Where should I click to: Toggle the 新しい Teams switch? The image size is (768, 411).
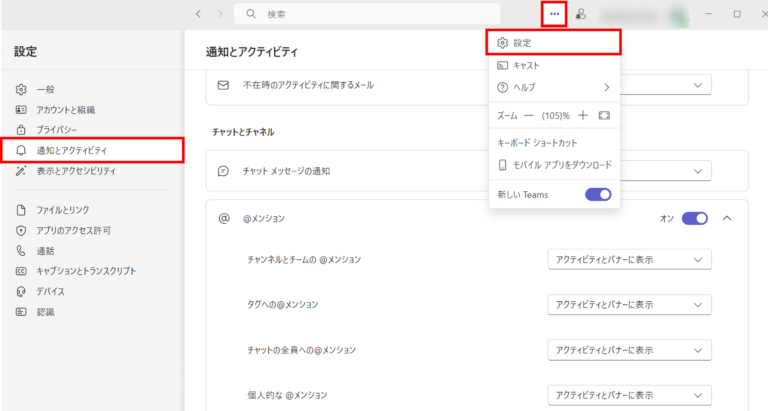[598, 194]
